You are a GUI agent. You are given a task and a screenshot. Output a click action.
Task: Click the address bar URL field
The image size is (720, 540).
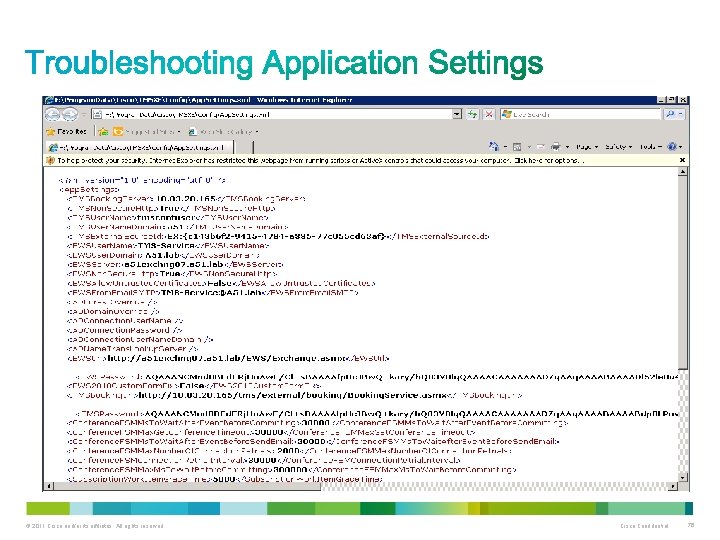[272, 114]
